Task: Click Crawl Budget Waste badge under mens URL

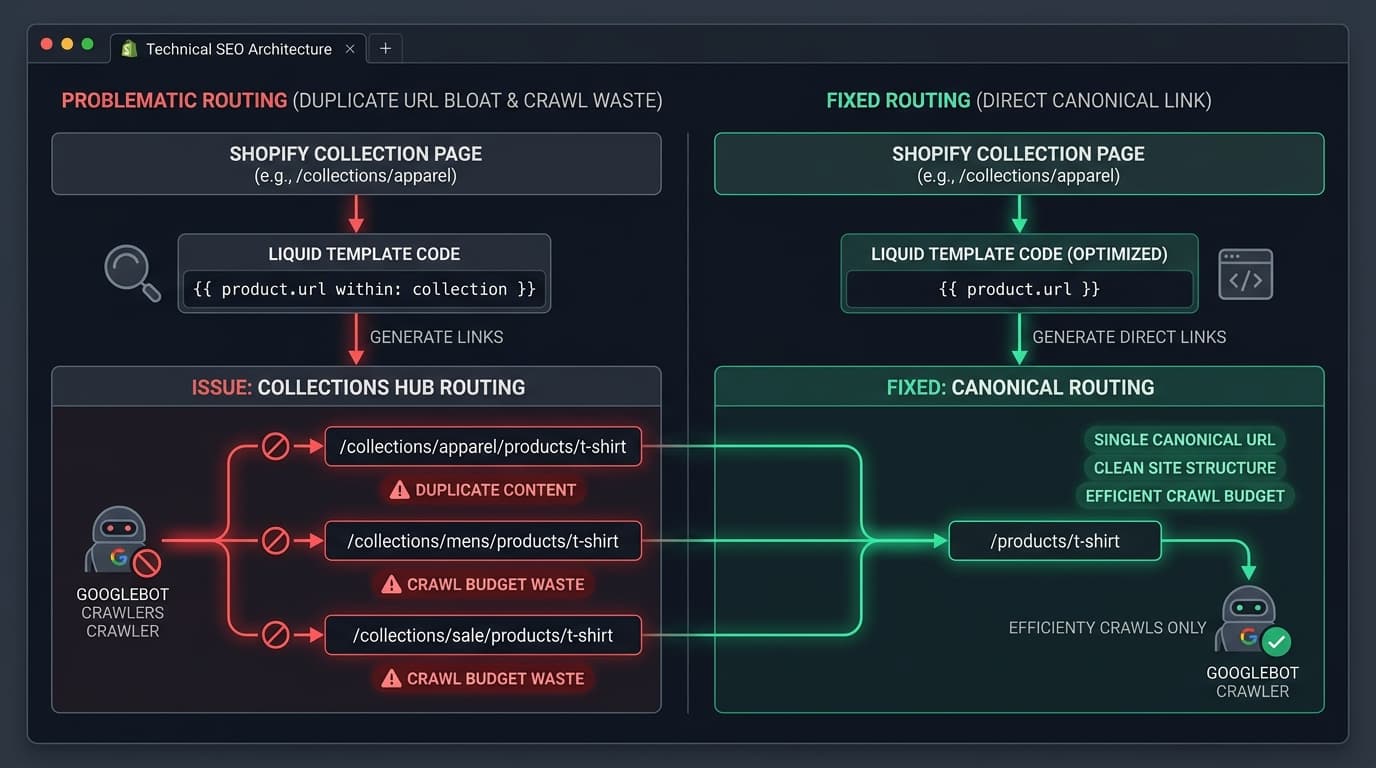Action: (483, 584)
